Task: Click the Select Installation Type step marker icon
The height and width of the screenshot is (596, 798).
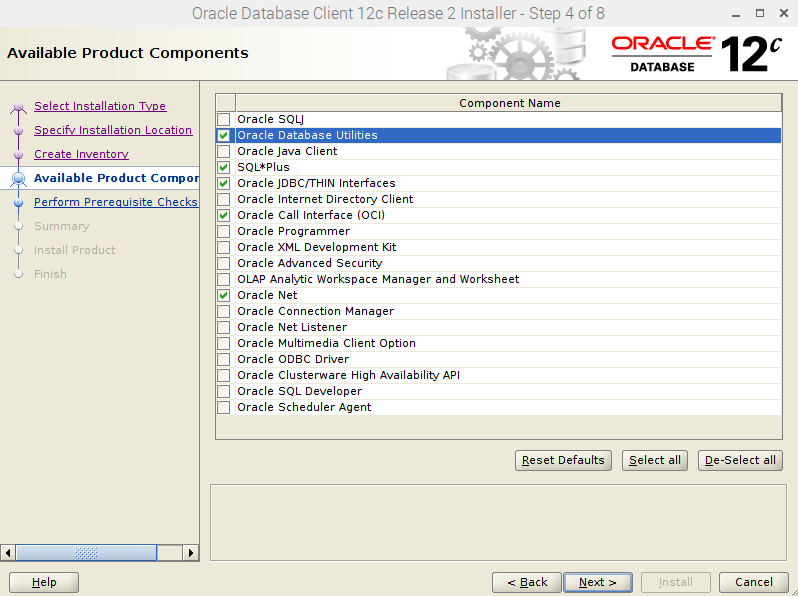Action: 19,107
